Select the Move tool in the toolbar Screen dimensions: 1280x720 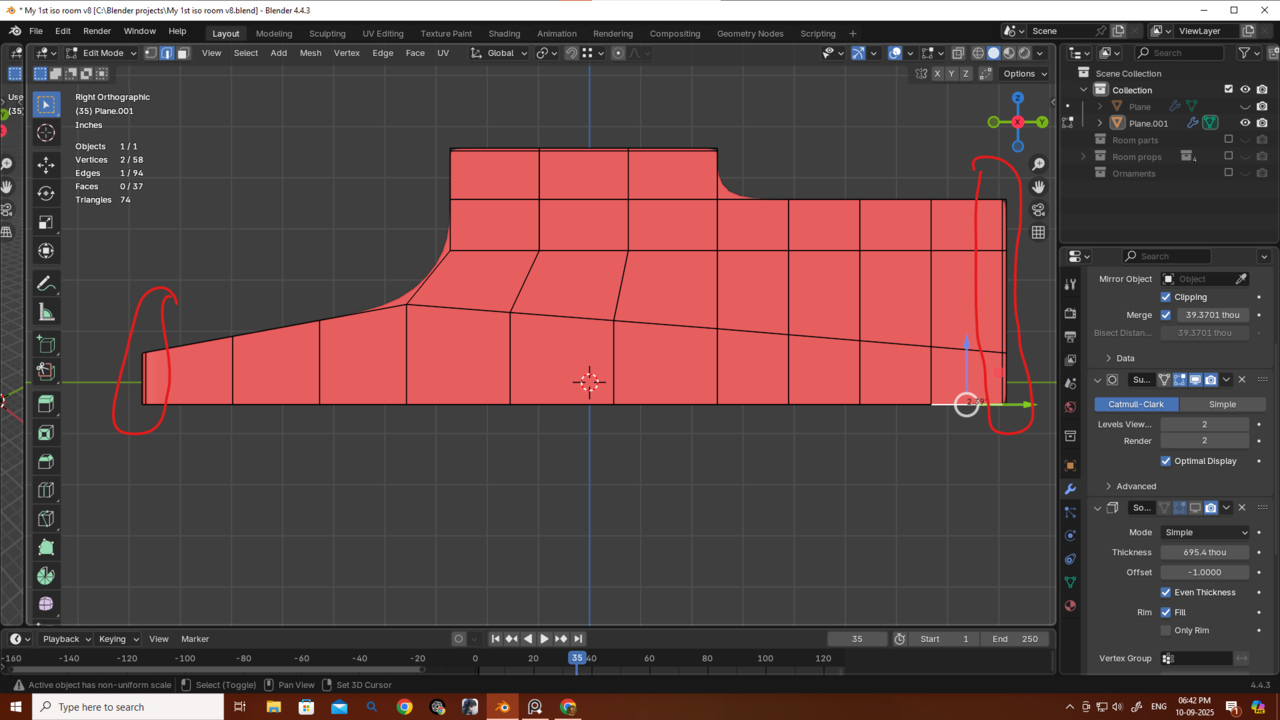tap(46, 164)
